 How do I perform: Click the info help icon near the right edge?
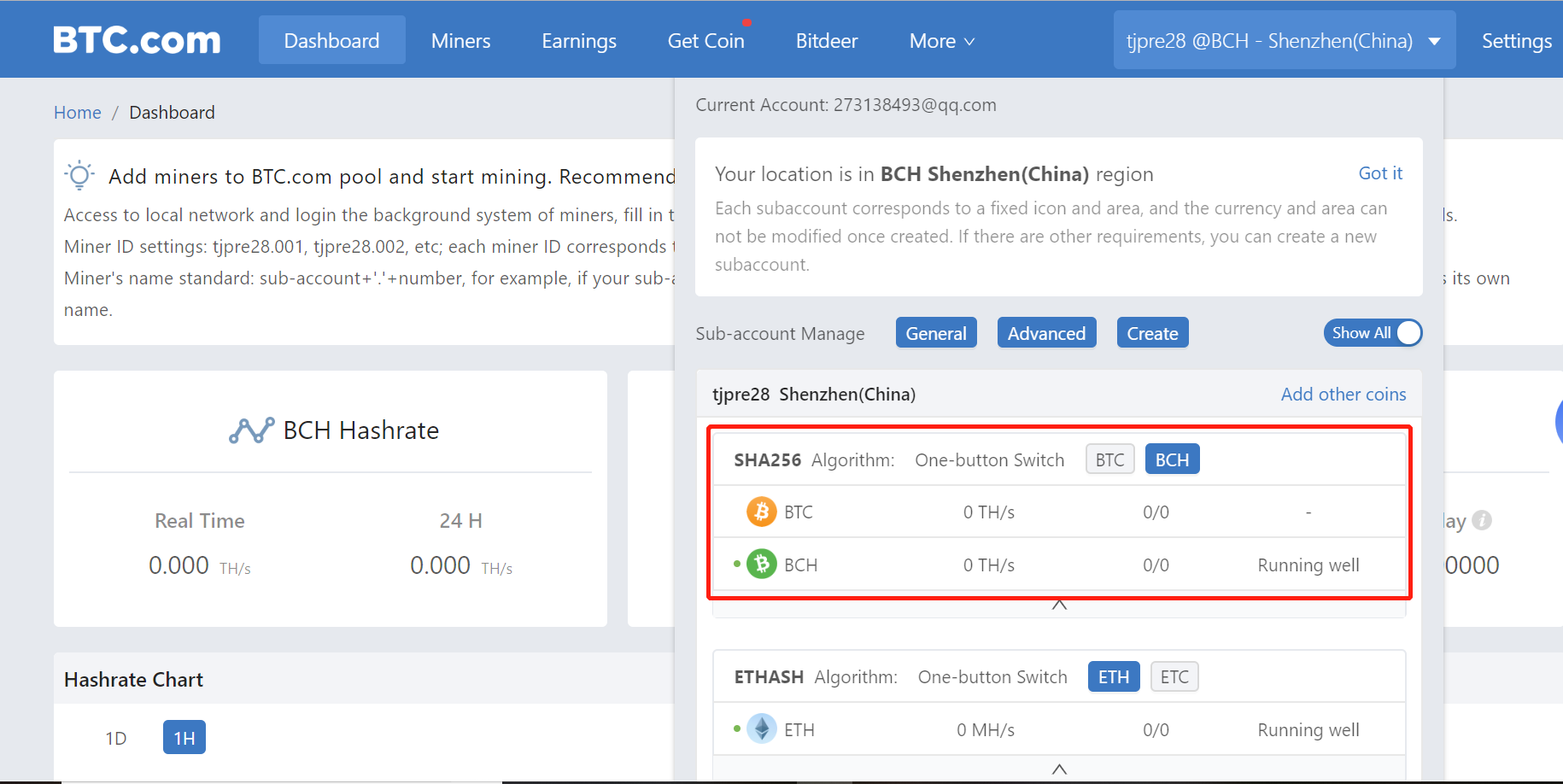1482,520
